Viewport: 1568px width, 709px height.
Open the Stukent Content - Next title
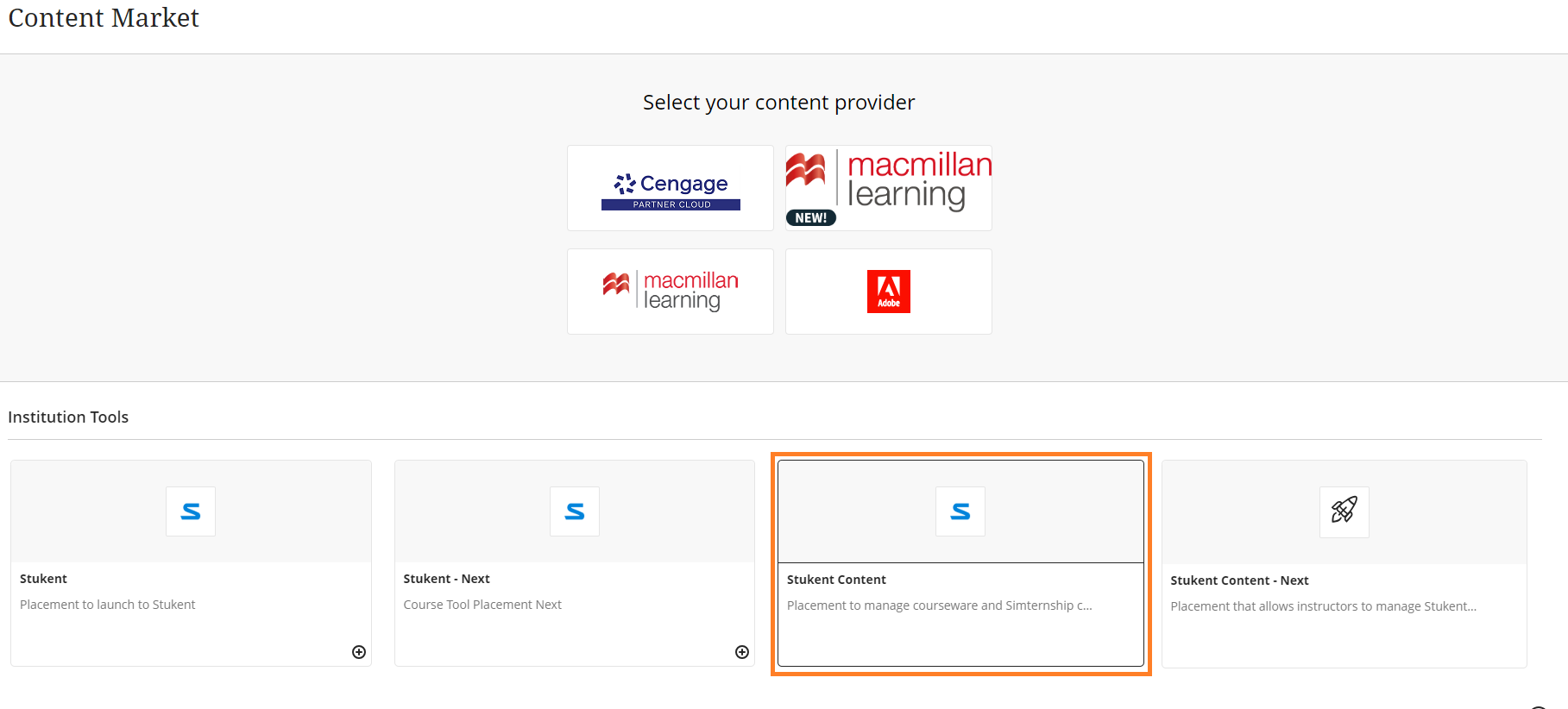1239,580
